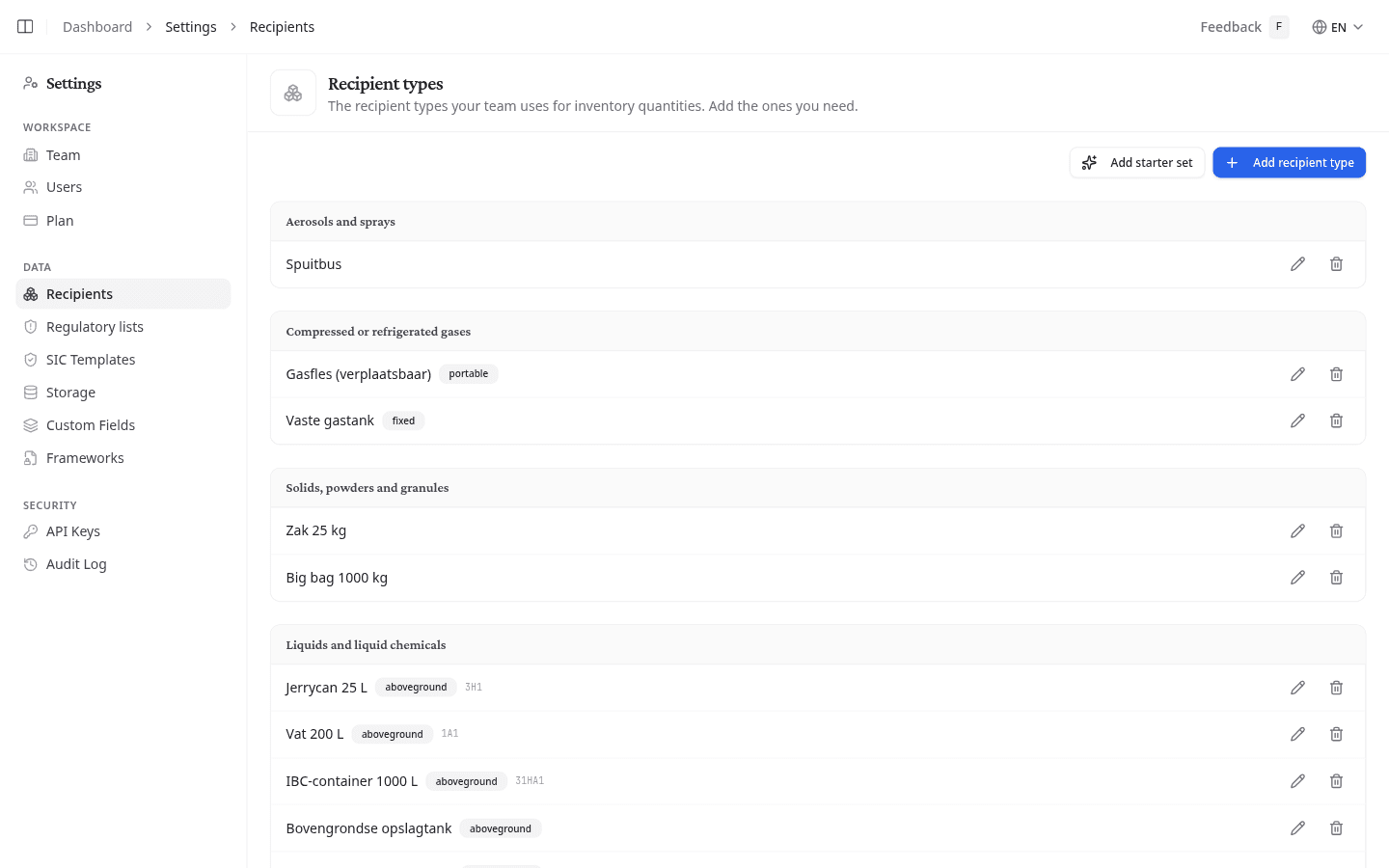Edit the Zak 25 kg row

tap(1297, 530)
